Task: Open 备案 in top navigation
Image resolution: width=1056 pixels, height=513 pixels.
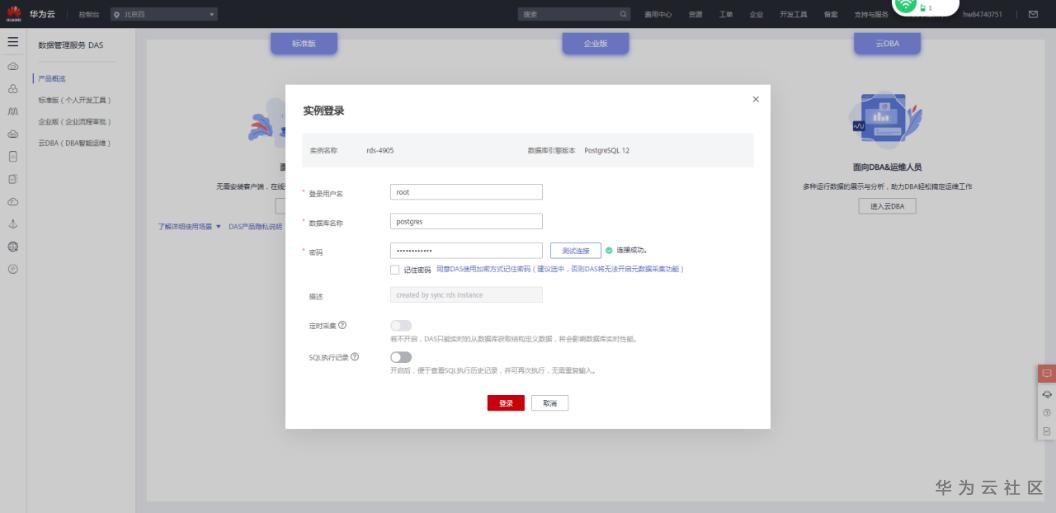Action: (831, 14)
